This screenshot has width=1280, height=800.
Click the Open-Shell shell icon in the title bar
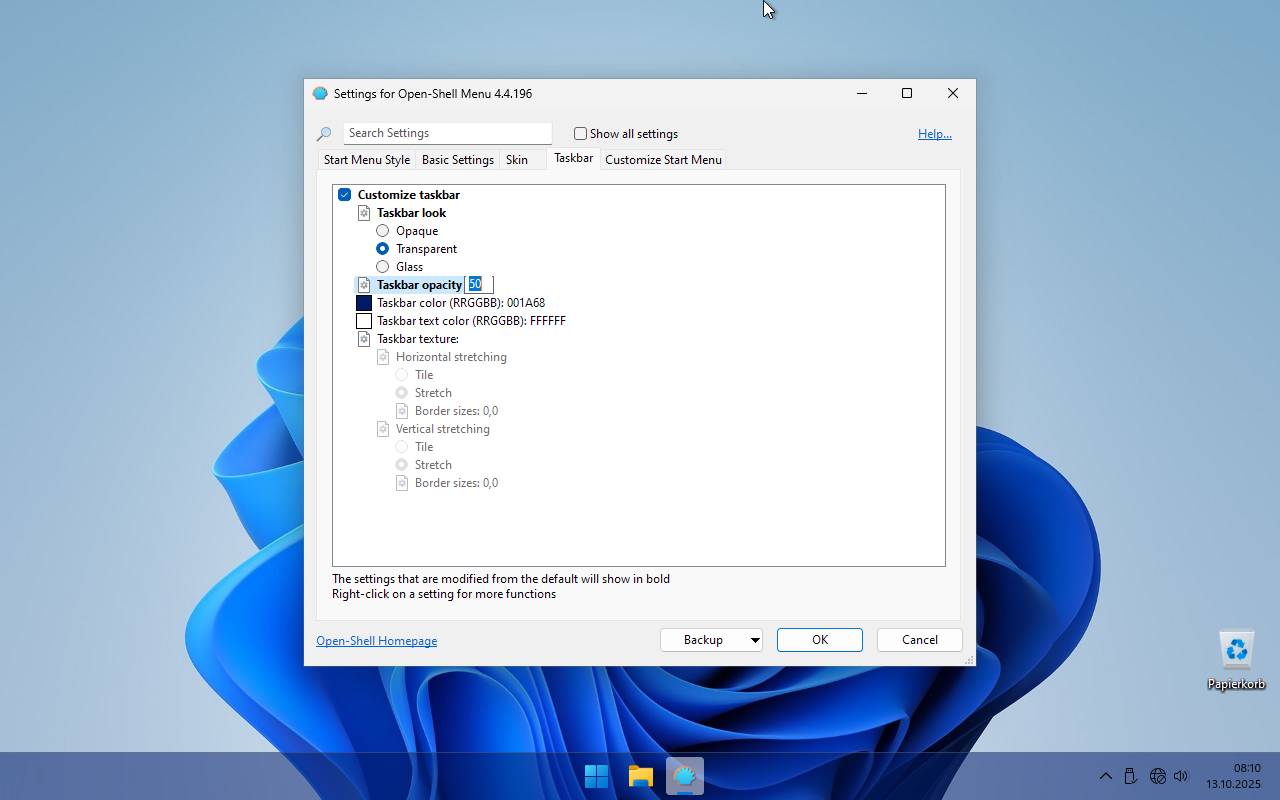(x=320, y=93)
